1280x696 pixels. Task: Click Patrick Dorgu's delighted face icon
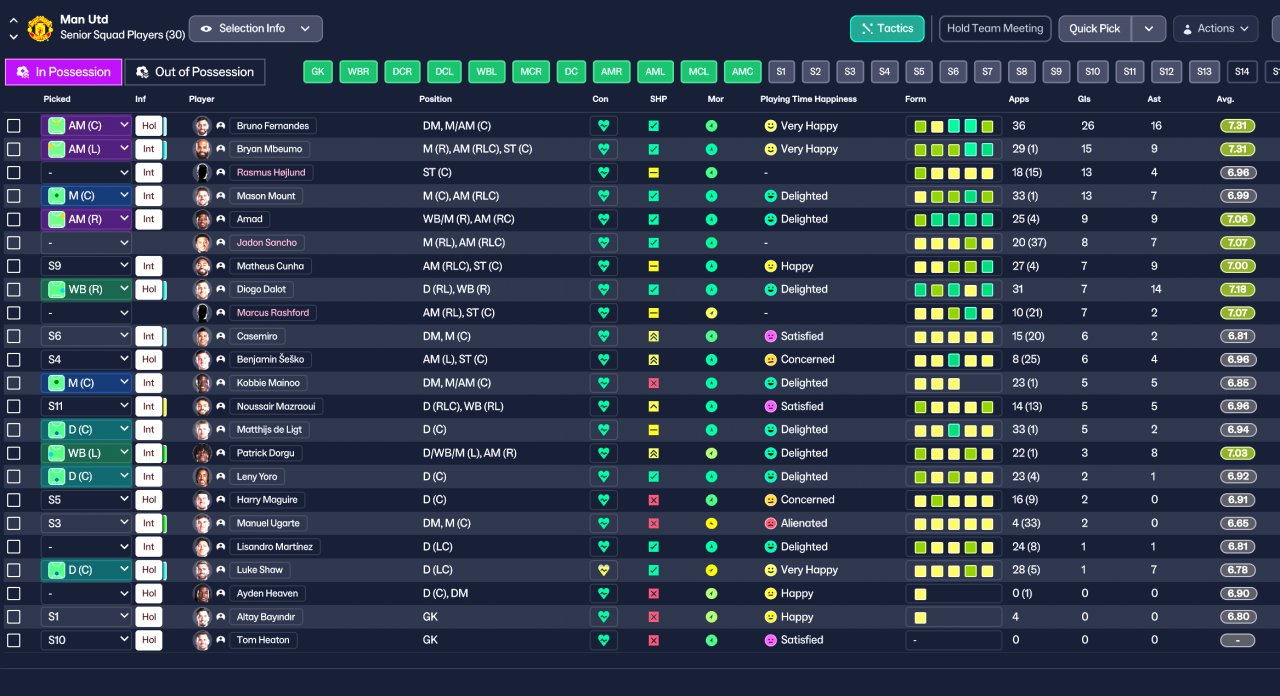770,453
